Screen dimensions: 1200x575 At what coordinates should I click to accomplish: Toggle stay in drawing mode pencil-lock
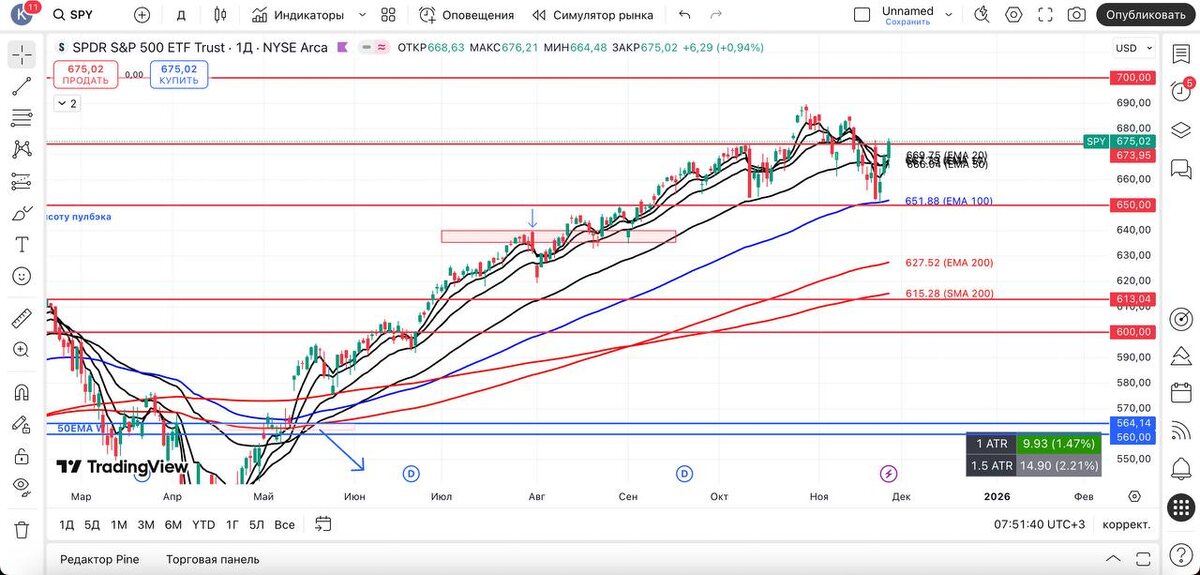click(x=21, y=424)
